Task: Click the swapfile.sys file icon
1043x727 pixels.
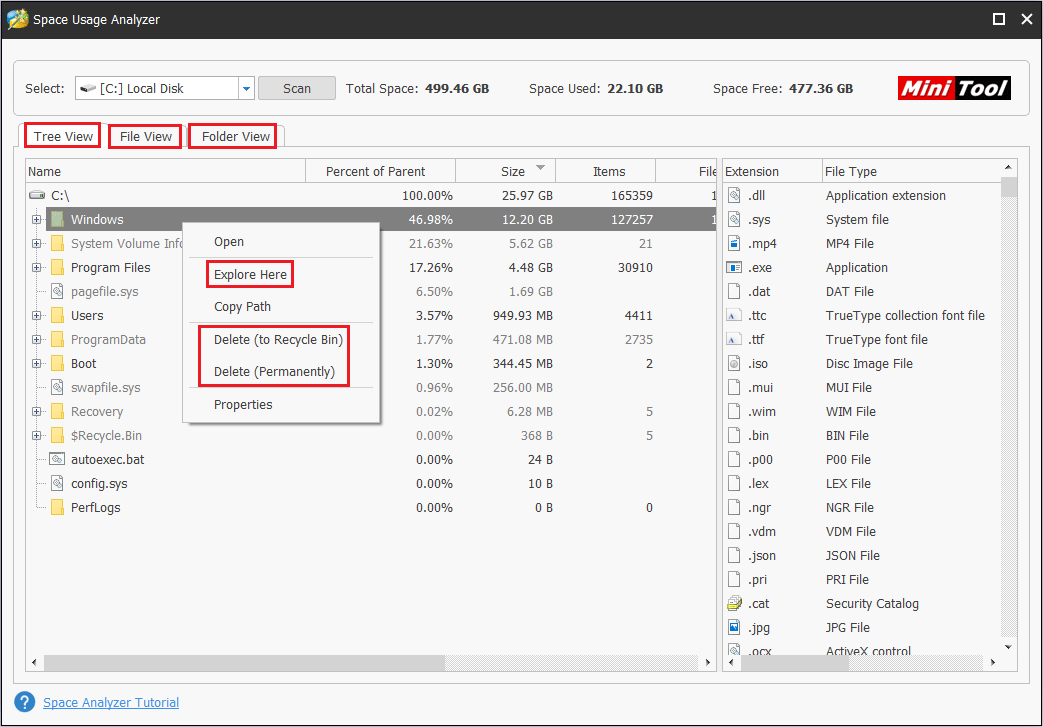Action: [58, 387]
